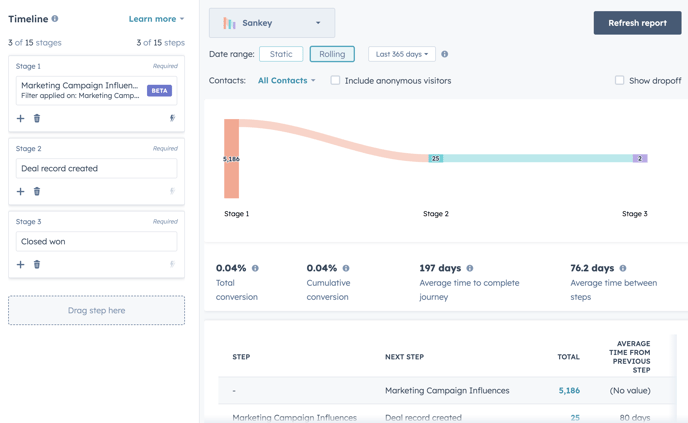Image resolution: width=688 pixels, height=423 pixels.
Task: Click the Marketing Campaign Influences step field
Action: pyautogui.click(x=97, y=91)
